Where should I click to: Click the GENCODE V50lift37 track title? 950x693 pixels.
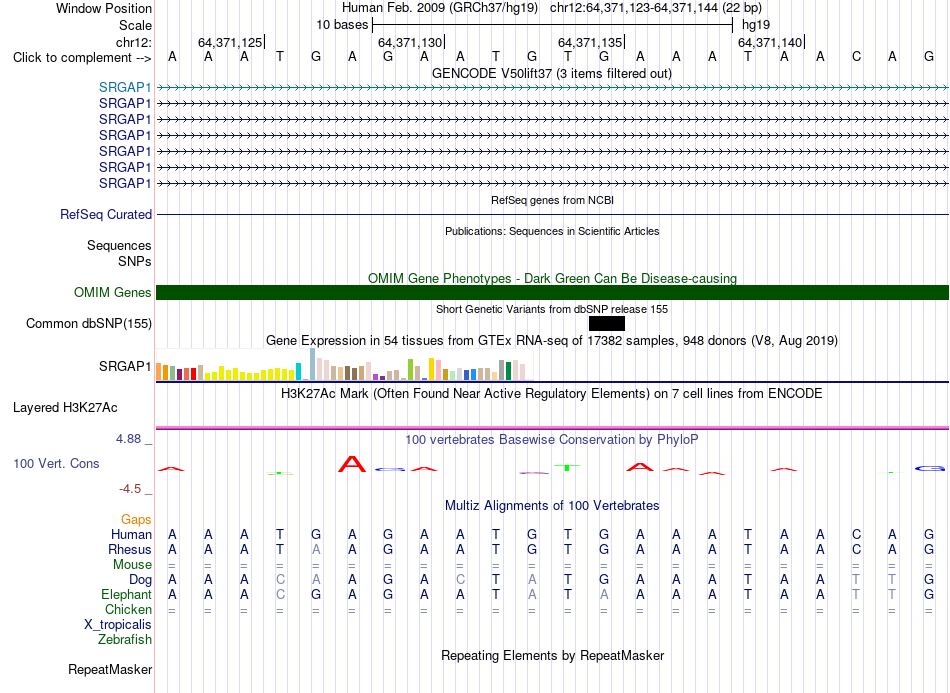coord(552,74)
